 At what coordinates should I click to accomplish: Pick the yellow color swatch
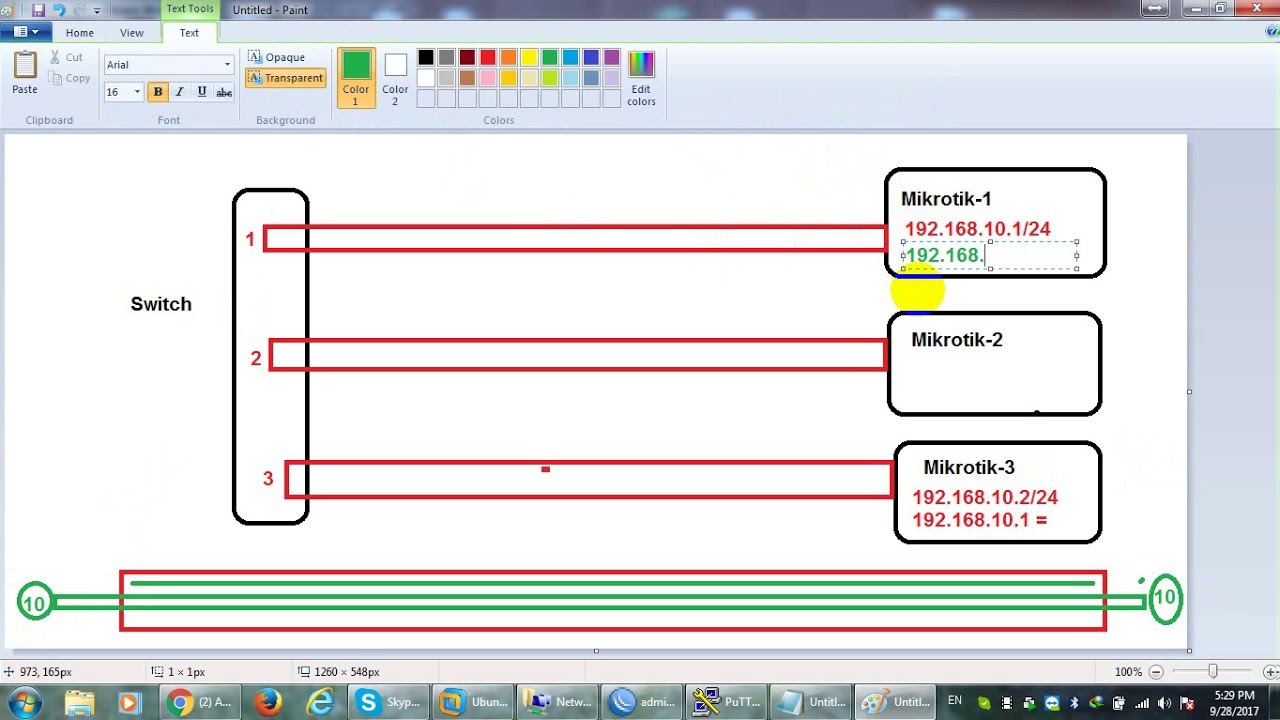pos(529,58)
